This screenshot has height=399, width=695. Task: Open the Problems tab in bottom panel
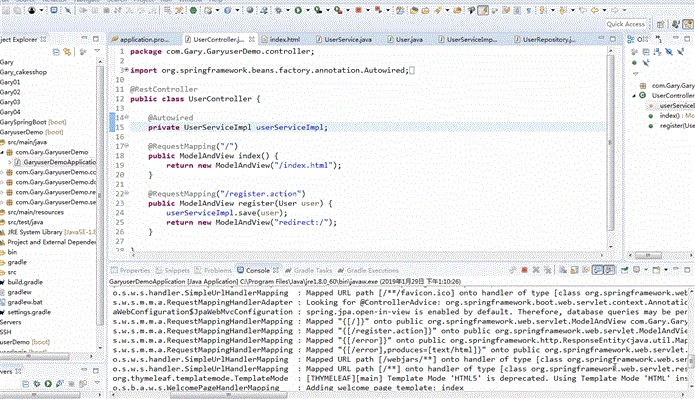pos(213,270)
